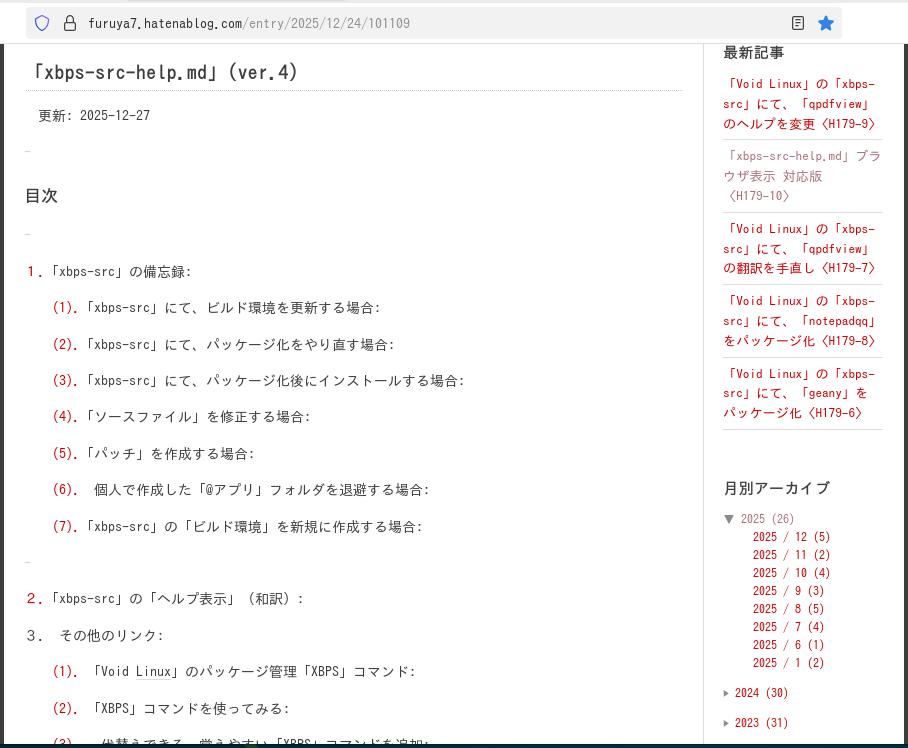Click the URL address bar field

(433, 23)
